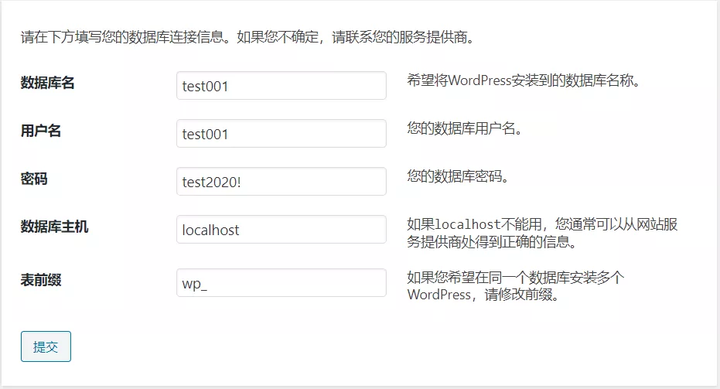The height and width of the screenshot is (389, 720).
Task: Click the 数据库主机 field with localhost
Action: [281, 229]
